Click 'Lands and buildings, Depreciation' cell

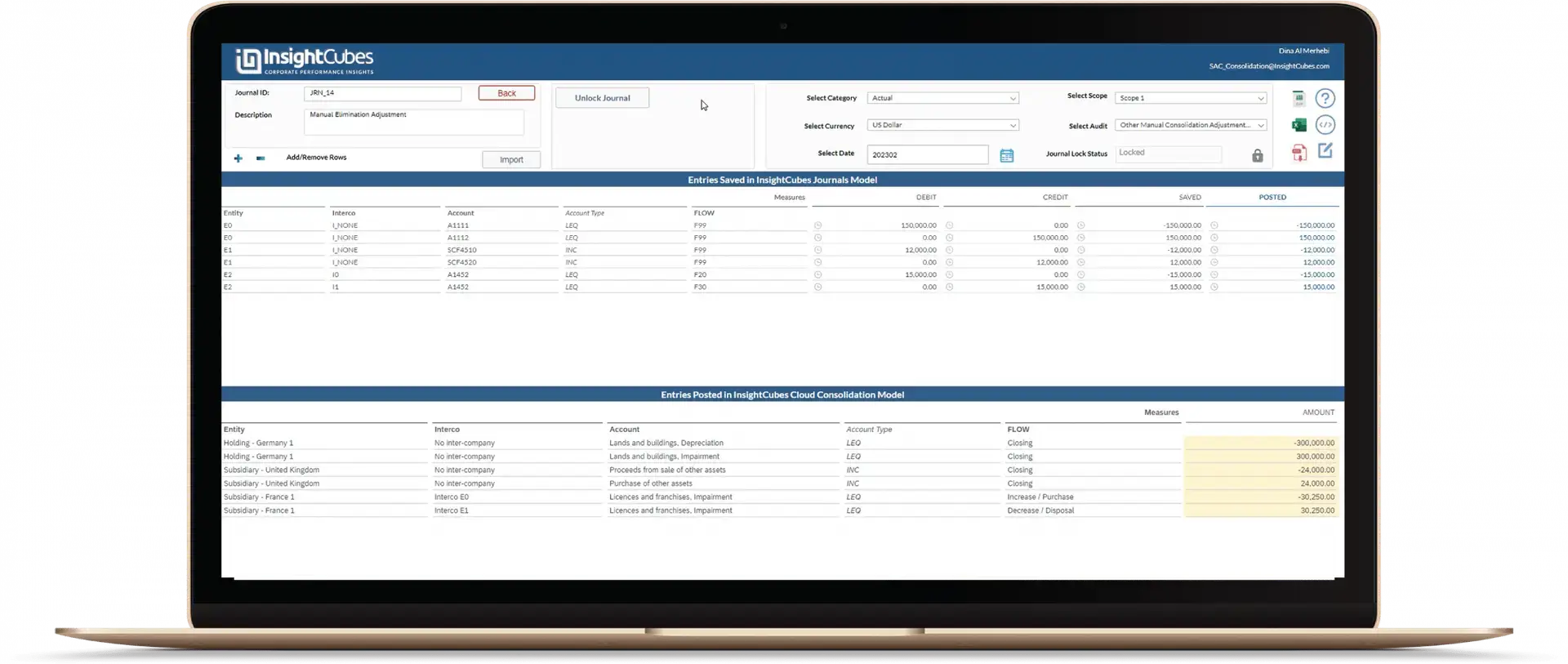666,443
